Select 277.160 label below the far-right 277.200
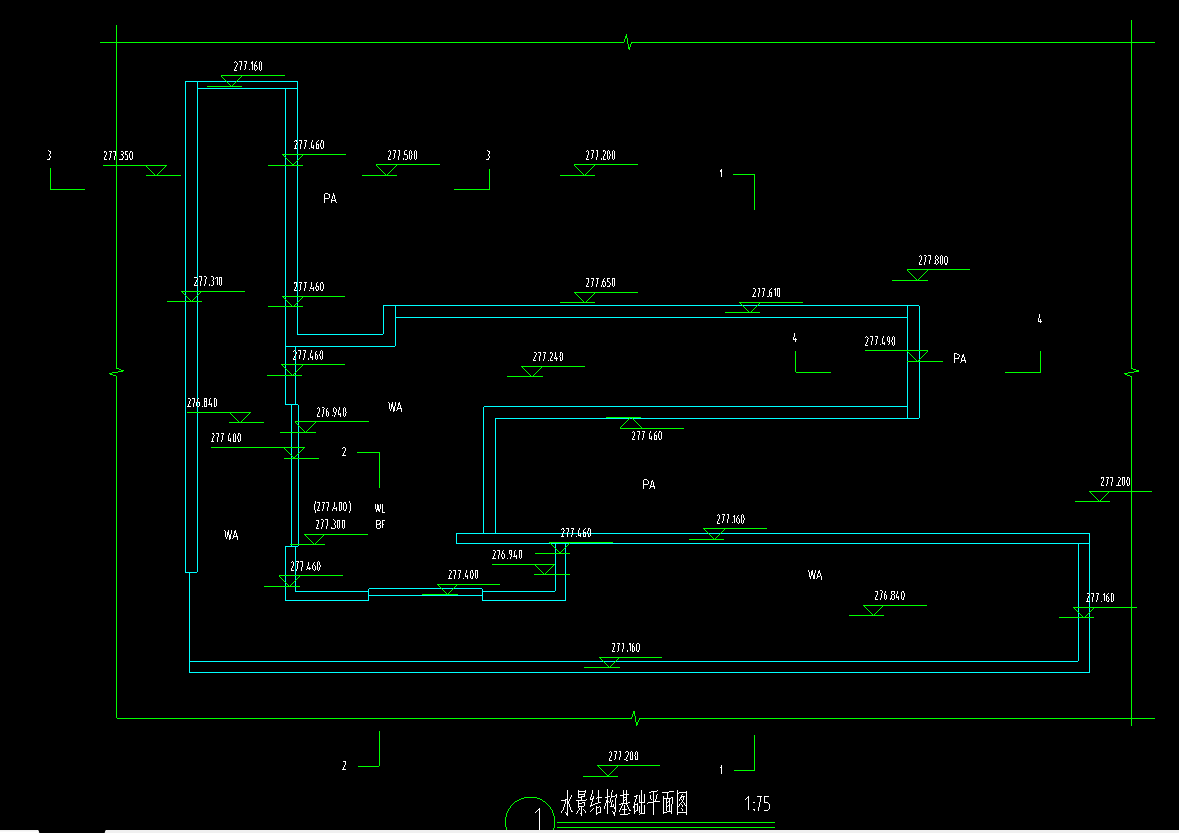The width and height of the screenshot is (1179, 833). point(1100,598)
